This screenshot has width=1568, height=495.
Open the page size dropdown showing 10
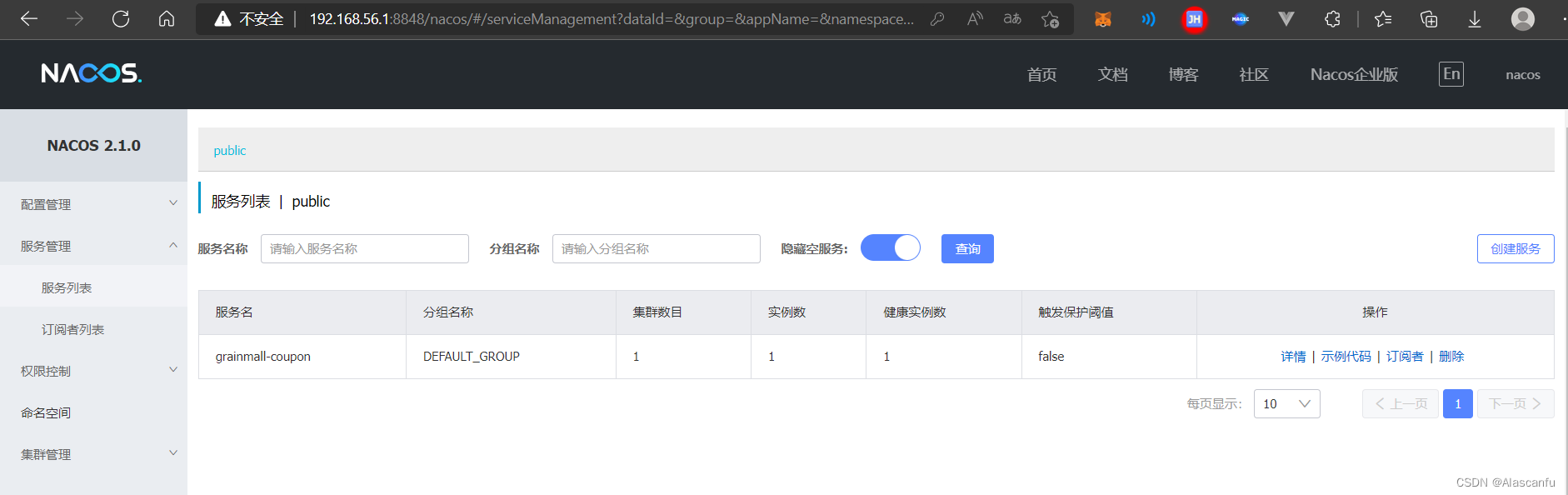click(1286, 403)
